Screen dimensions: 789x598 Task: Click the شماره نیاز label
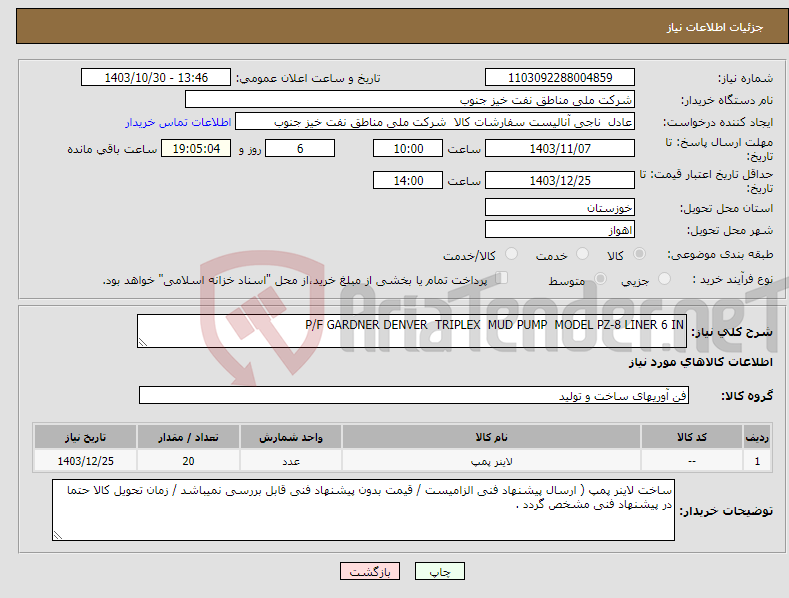click(745, 78)
